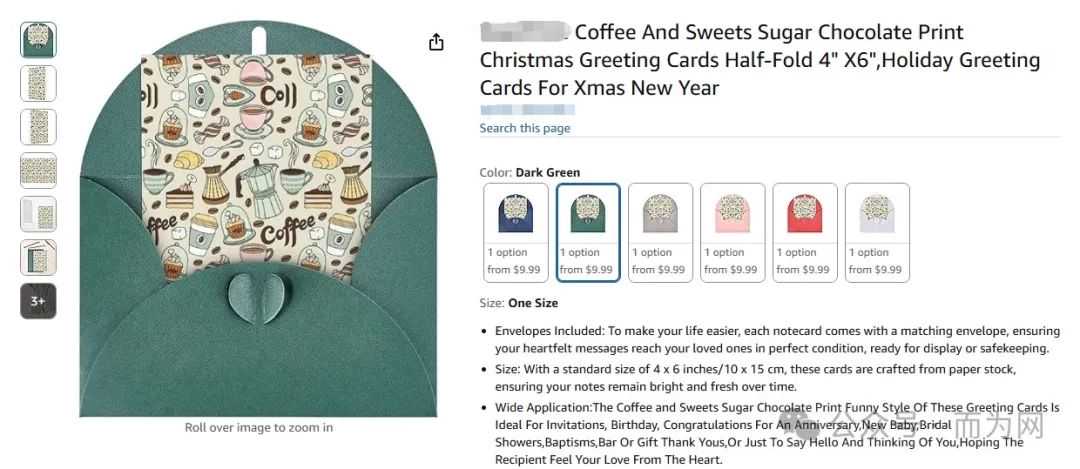
Task: Choose the white envelope color swatch
Action: [x=877, y=232]
